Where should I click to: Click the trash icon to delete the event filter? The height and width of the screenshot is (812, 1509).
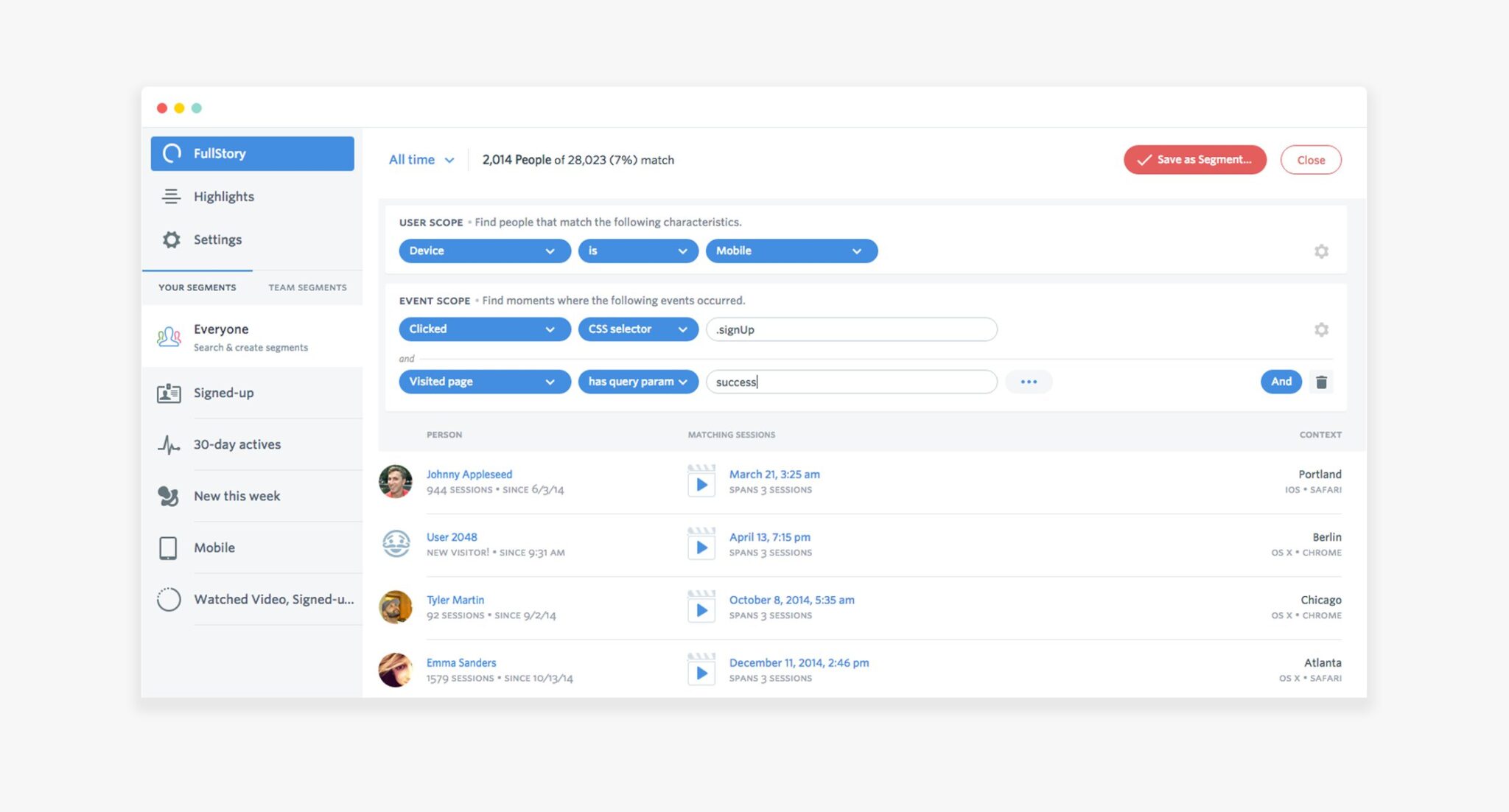click(1321, 382)
